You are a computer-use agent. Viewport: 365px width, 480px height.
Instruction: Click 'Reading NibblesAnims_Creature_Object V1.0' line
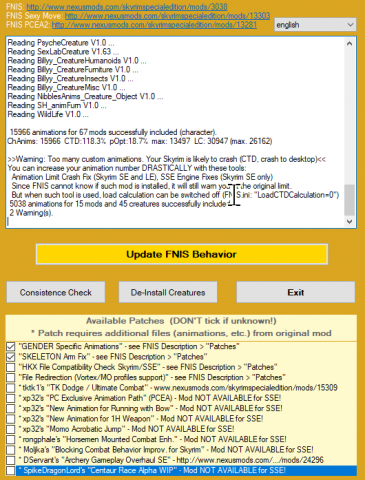click(x=85, y=97)
